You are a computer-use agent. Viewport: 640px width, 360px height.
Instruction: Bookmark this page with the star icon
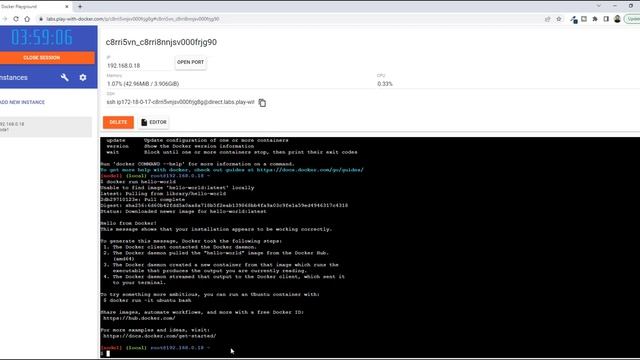[559, 19]
